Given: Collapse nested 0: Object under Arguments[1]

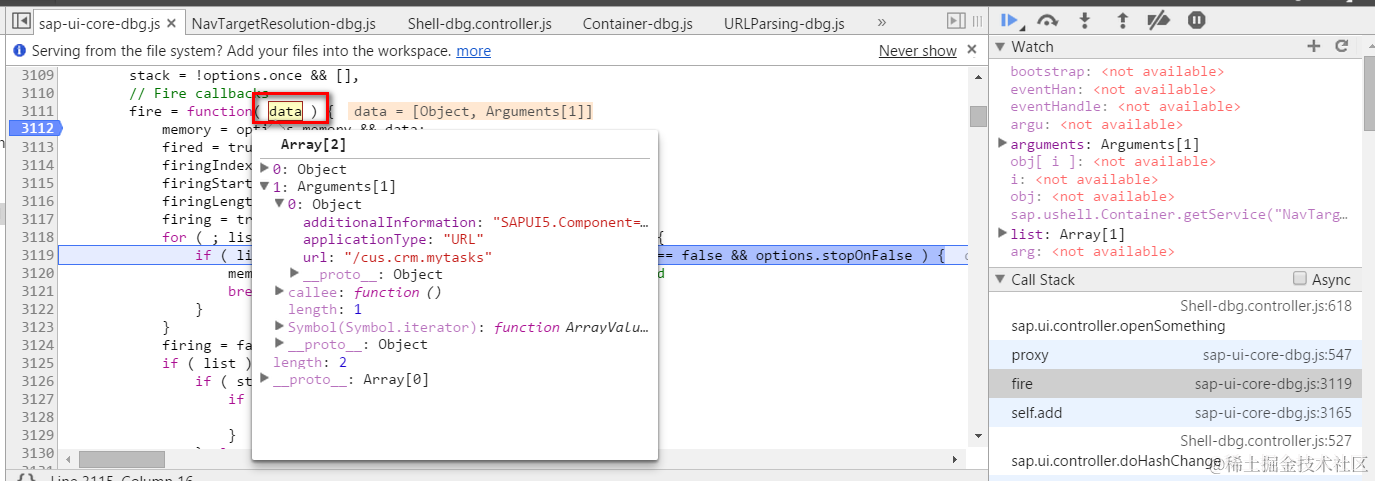Looking at the screenshot, I should 279,204.
